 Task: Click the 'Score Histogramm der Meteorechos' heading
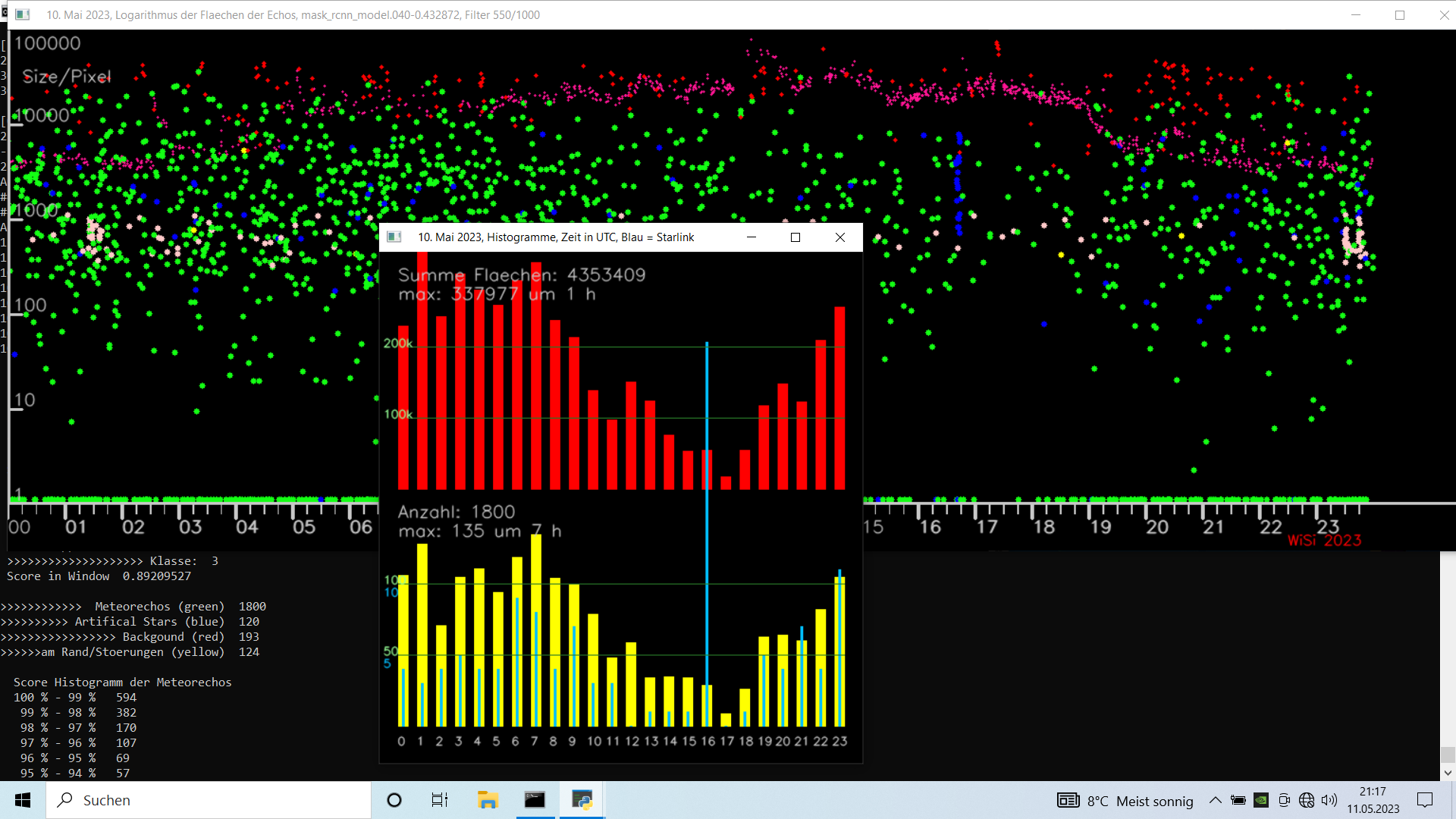tap(122, 682)
